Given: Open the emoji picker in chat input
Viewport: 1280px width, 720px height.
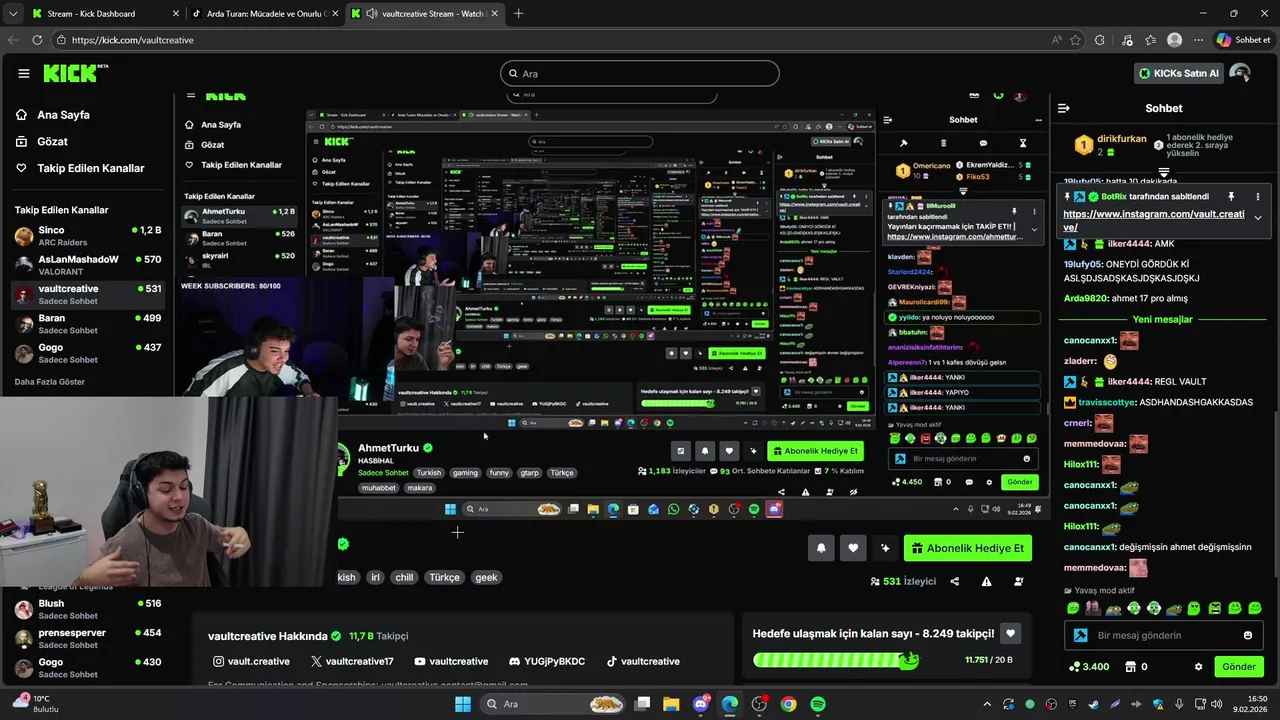Looking at the screenshot, I should click(x=1247, y=635).
